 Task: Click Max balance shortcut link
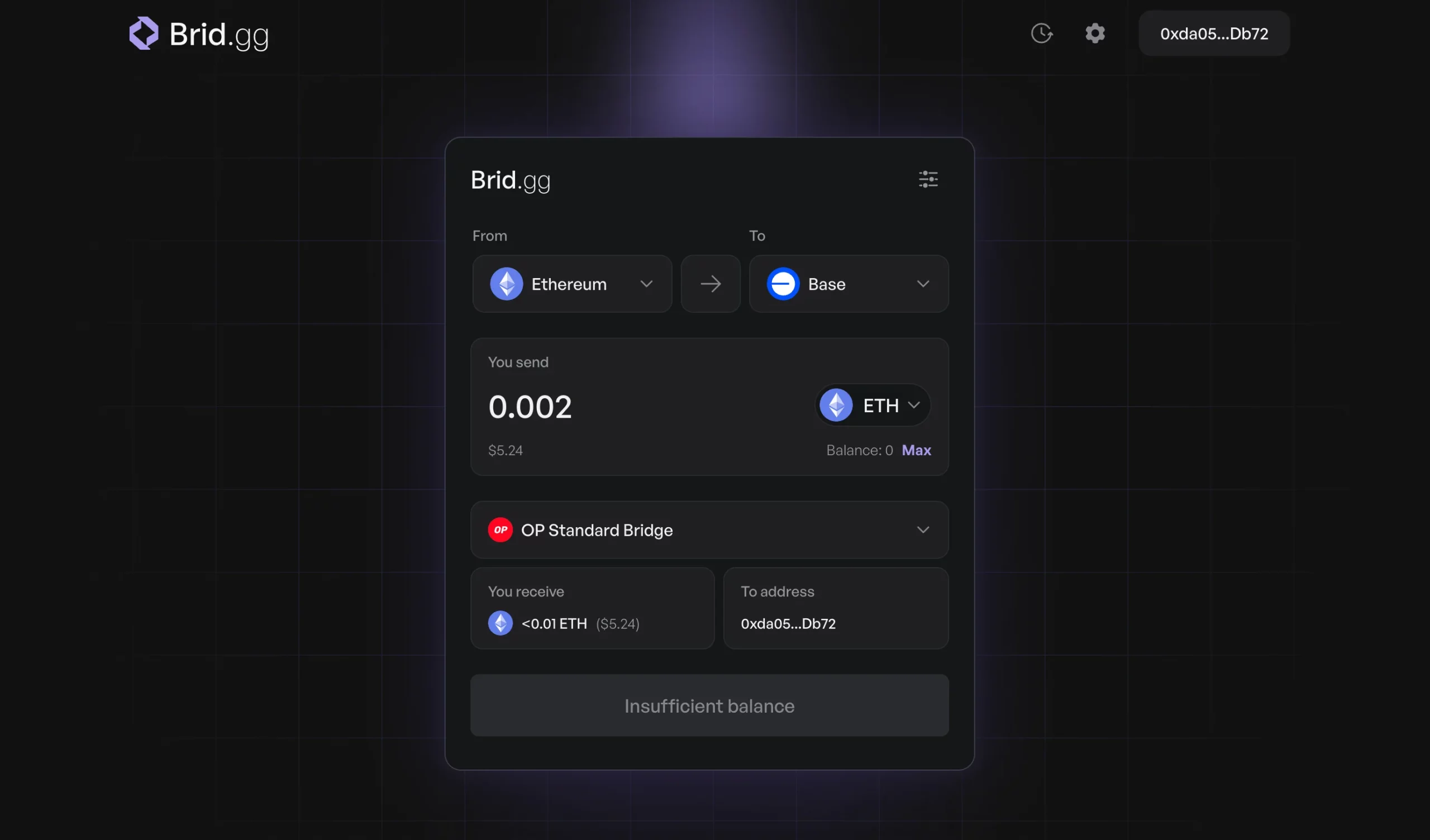915,450
